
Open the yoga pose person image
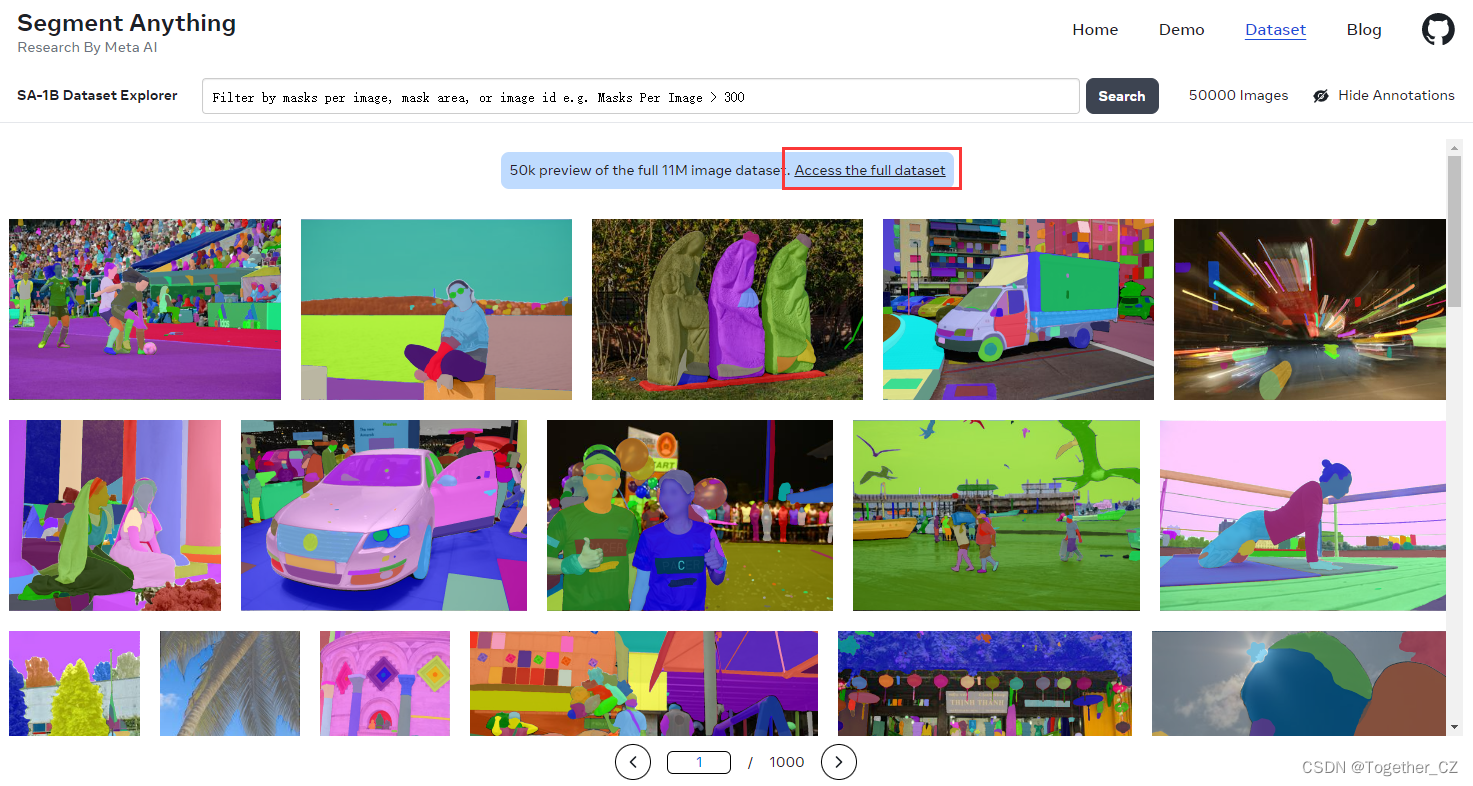(x=1303, y=515)
